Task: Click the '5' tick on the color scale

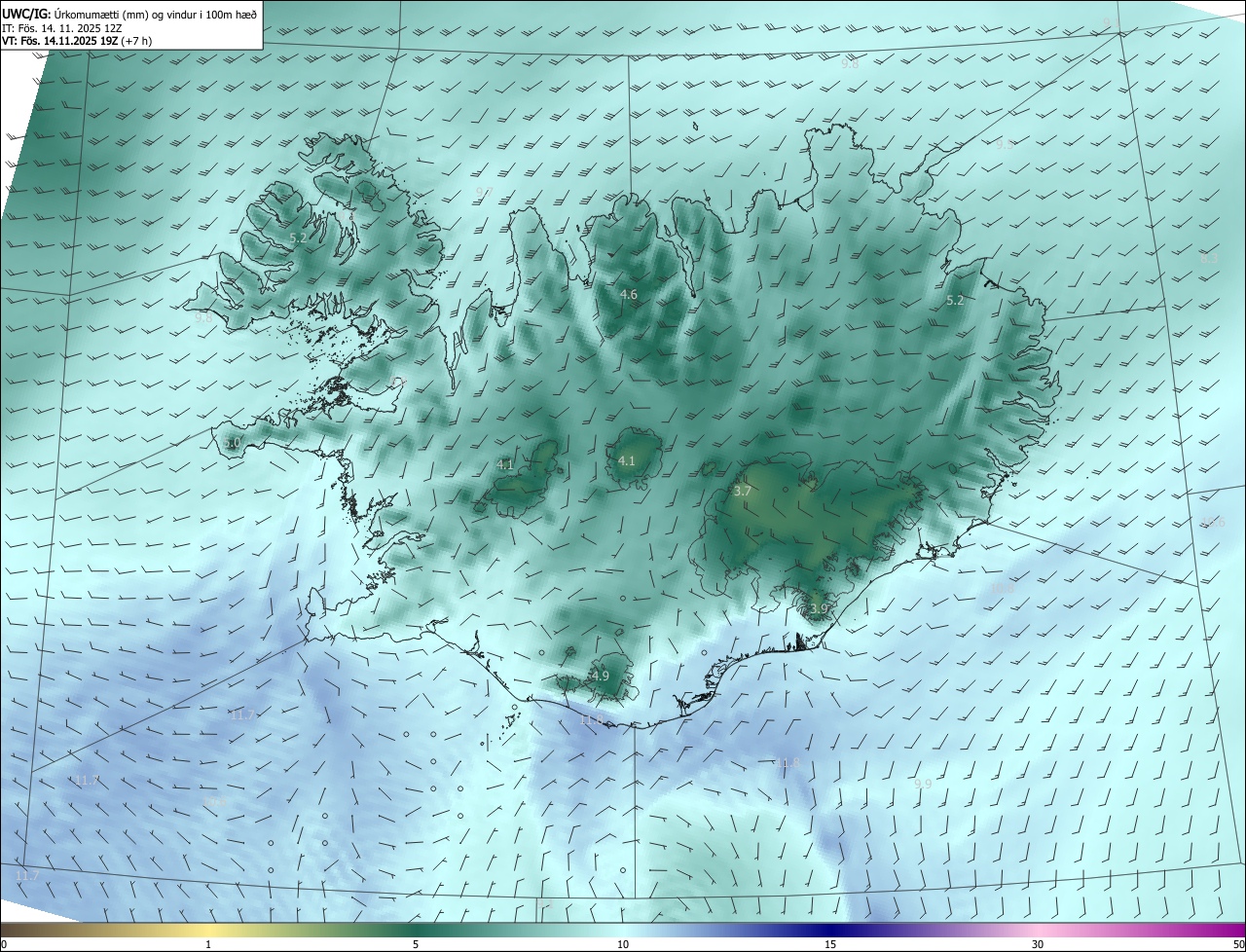Action: [416, 944]
